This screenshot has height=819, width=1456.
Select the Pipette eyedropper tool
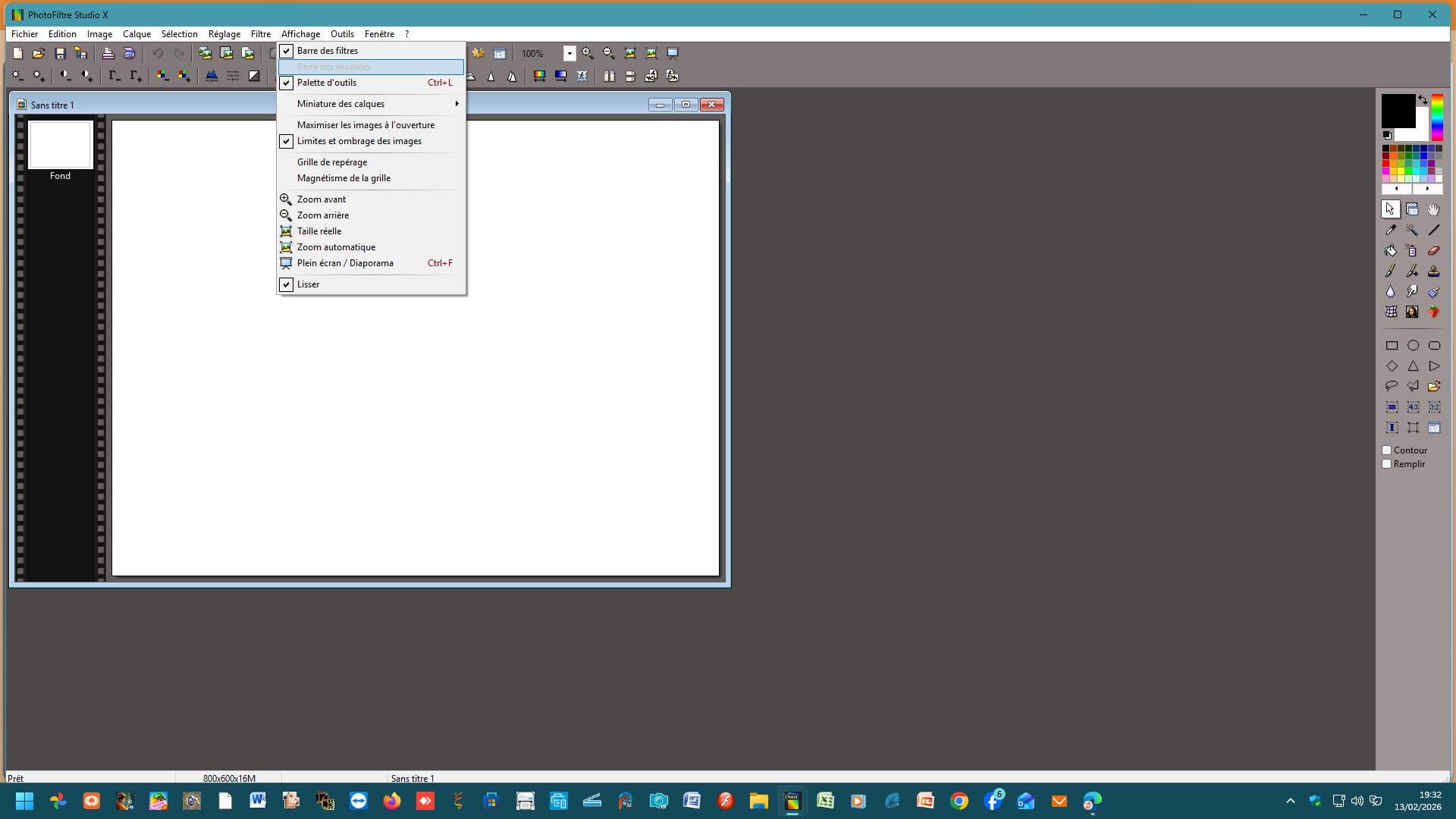1391,230
